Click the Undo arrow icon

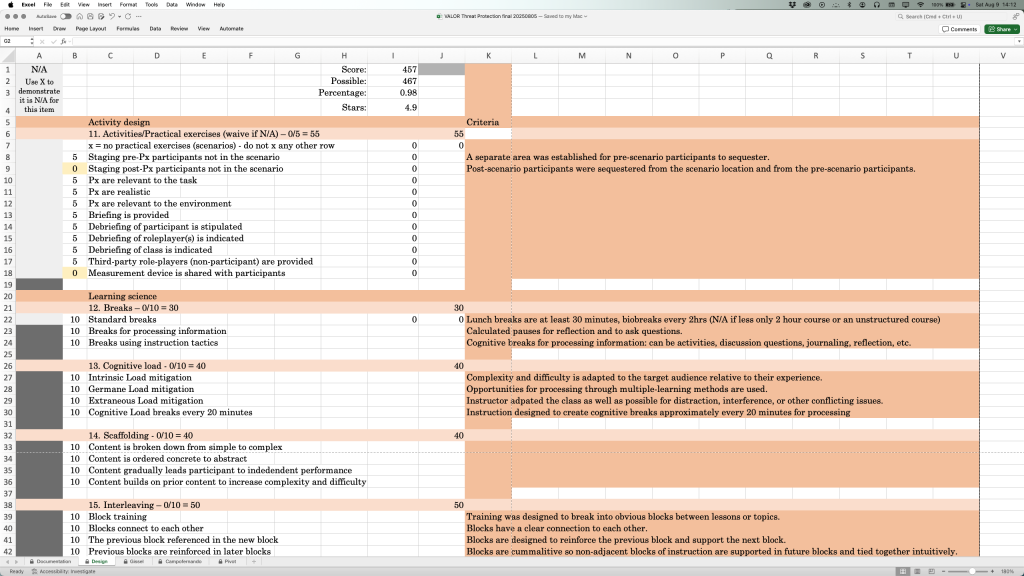click(112, 16)
